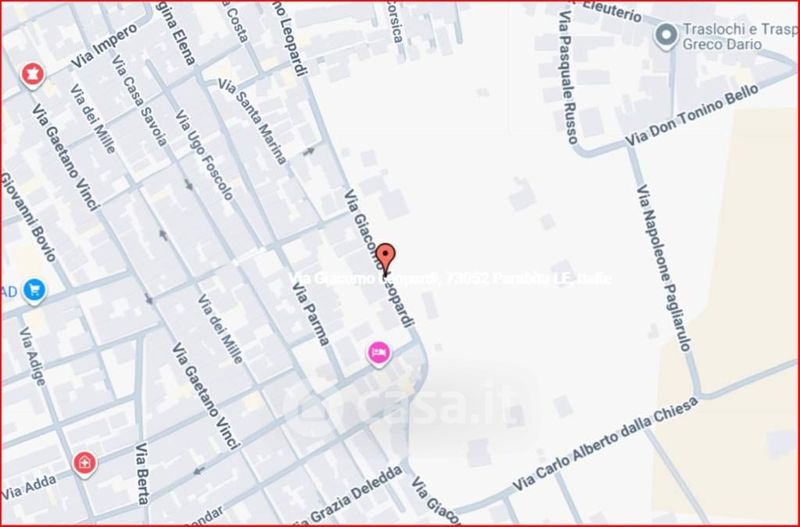Select the blue shopping cart marker
This screenshot has width=800, height=527.
point(35,291)
